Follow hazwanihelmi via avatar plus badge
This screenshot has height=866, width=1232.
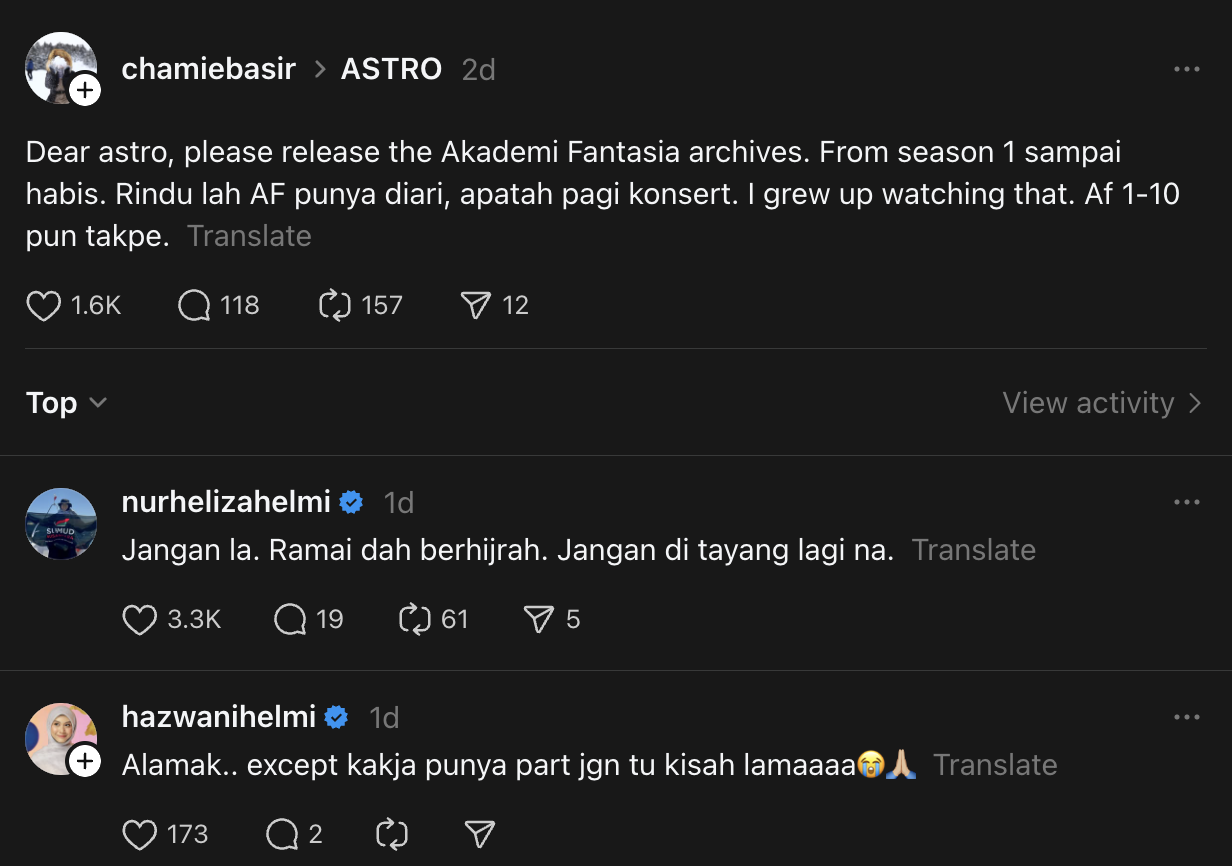[x=86, y=762]
